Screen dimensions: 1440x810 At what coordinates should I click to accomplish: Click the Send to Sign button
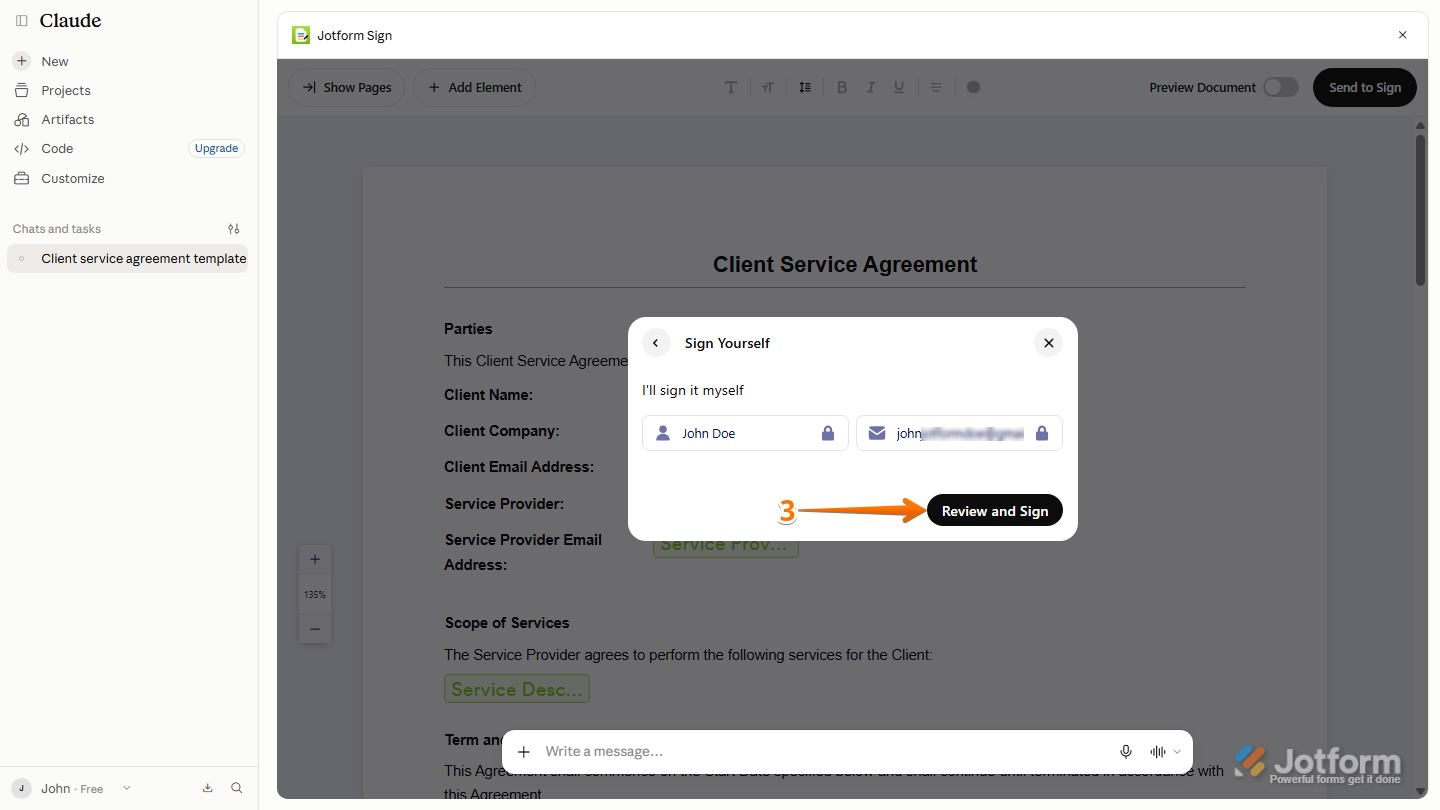coord(1365,87)
